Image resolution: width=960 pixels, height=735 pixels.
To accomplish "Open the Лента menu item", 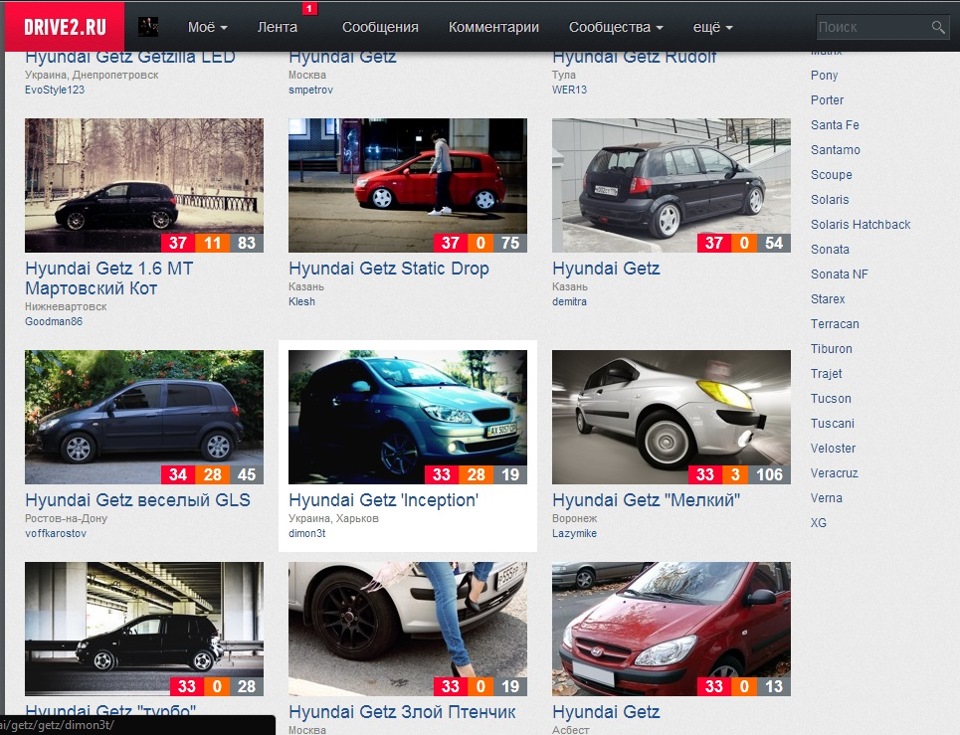I will 277,27.
